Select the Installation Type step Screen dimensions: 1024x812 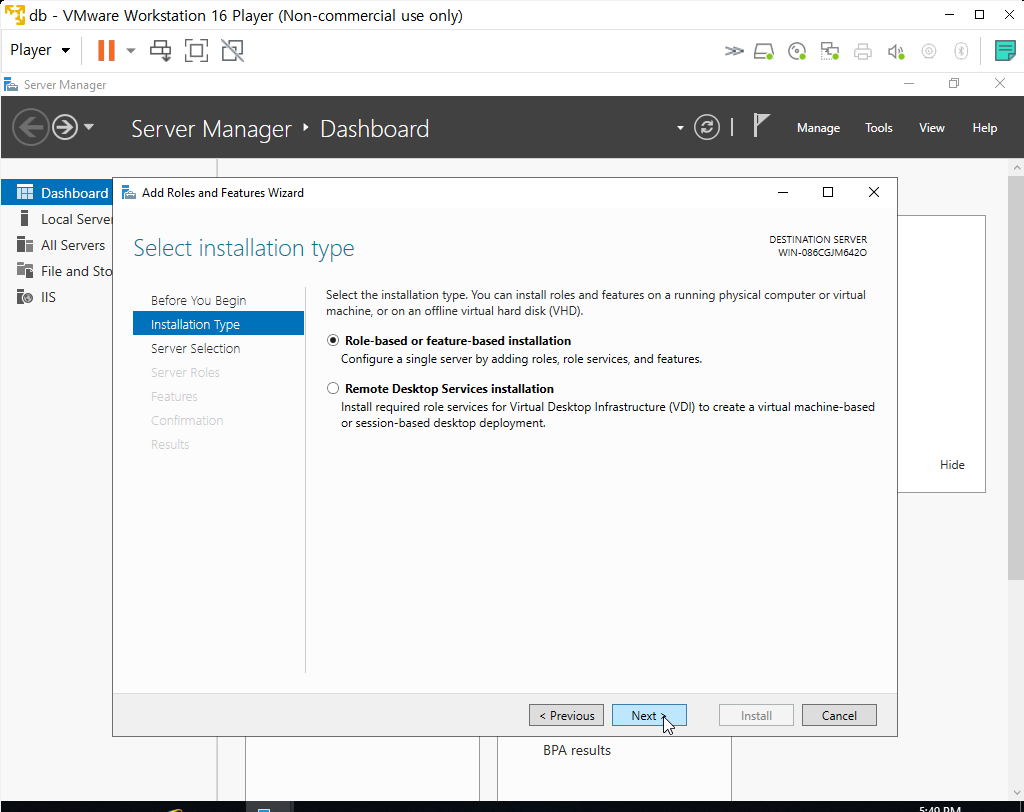(x=218, y=324)
